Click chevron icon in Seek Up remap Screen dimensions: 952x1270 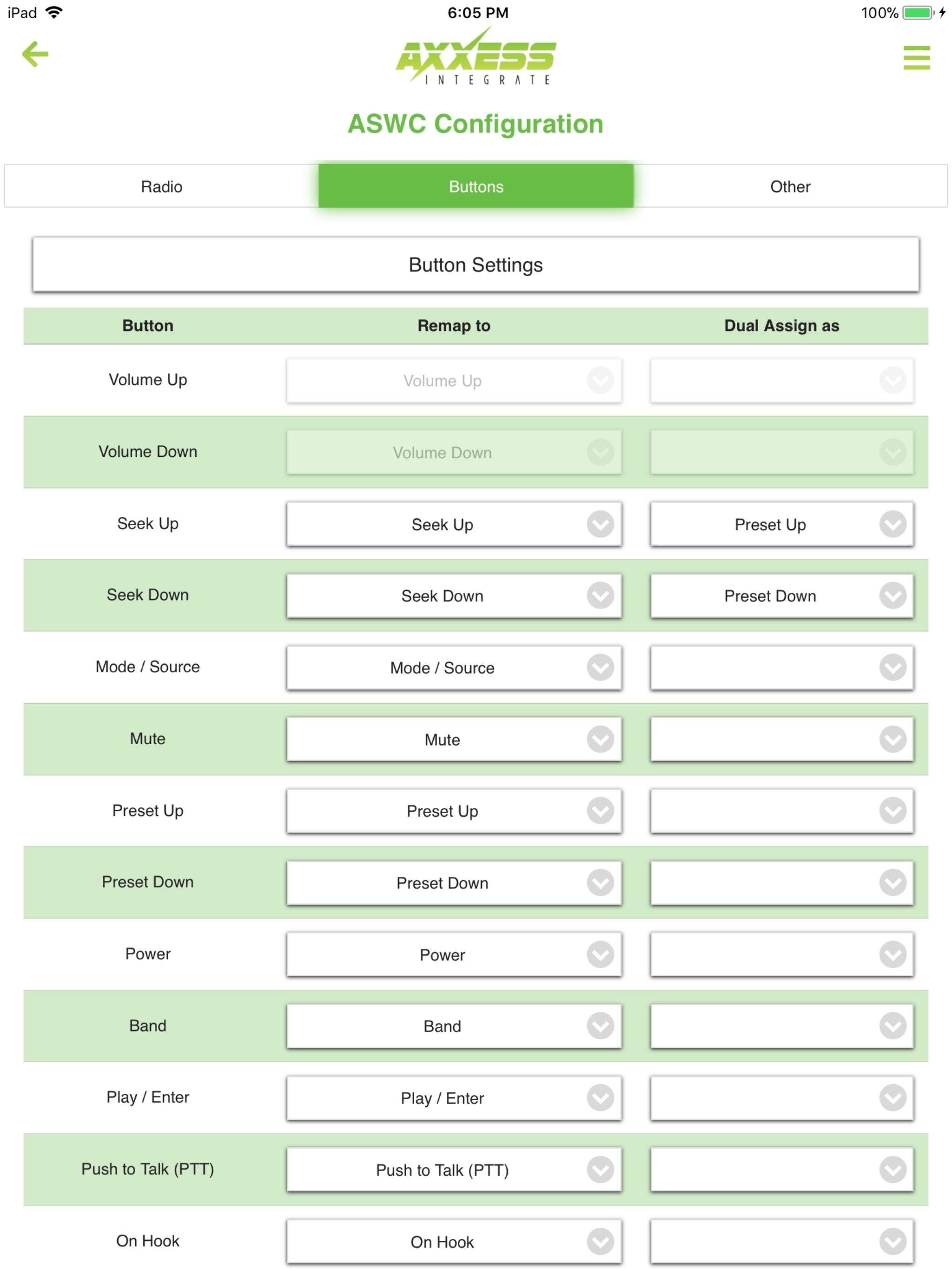pos(600,524)
